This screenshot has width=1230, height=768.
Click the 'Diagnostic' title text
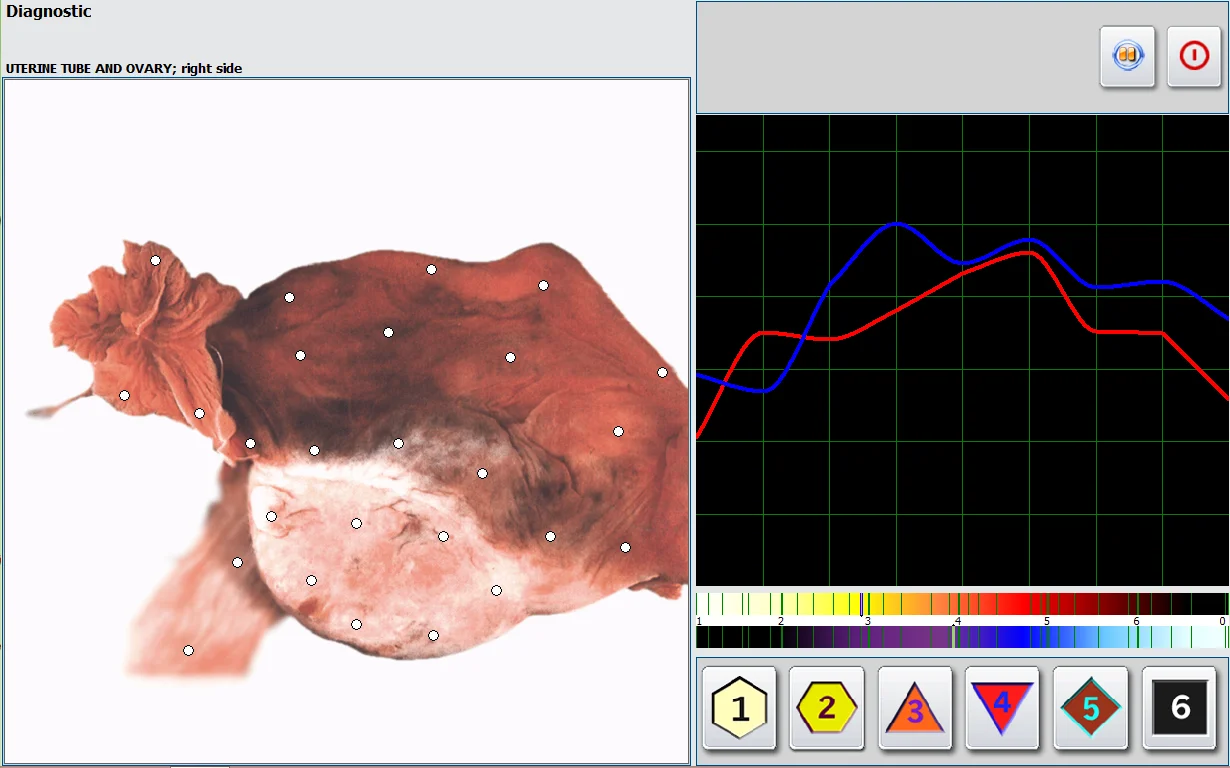tap(49, 12)
